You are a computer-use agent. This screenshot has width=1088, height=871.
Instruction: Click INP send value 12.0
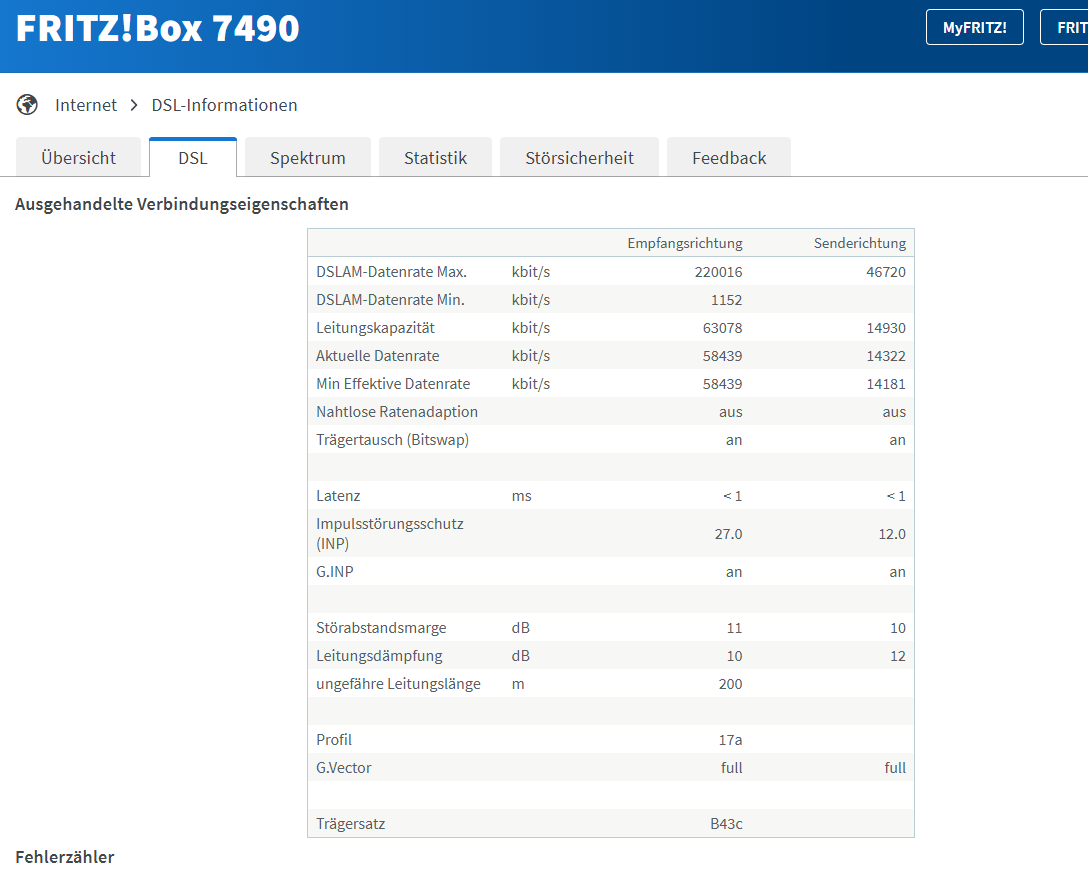pos(892,534)
